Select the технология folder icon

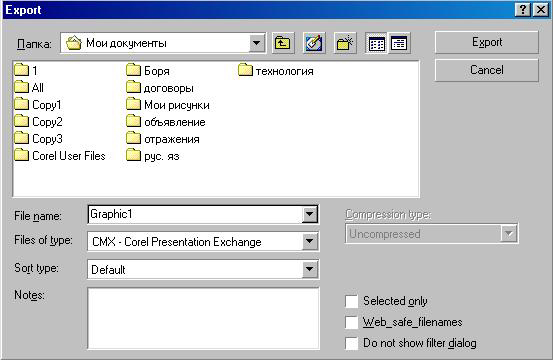point(245,70)
